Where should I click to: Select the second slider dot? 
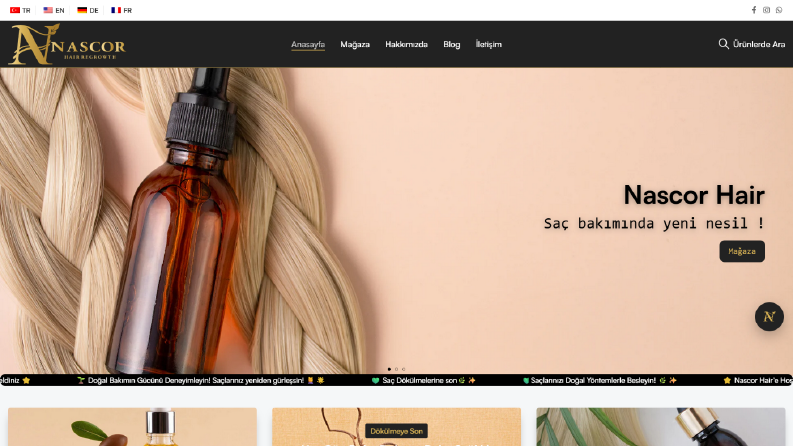pyautogui.click(x=396, y=369)
